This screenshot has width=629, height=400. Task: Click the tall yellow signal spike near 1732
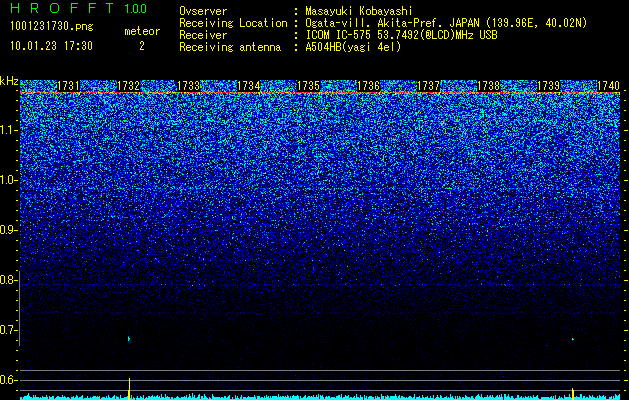tap(129, 388)
